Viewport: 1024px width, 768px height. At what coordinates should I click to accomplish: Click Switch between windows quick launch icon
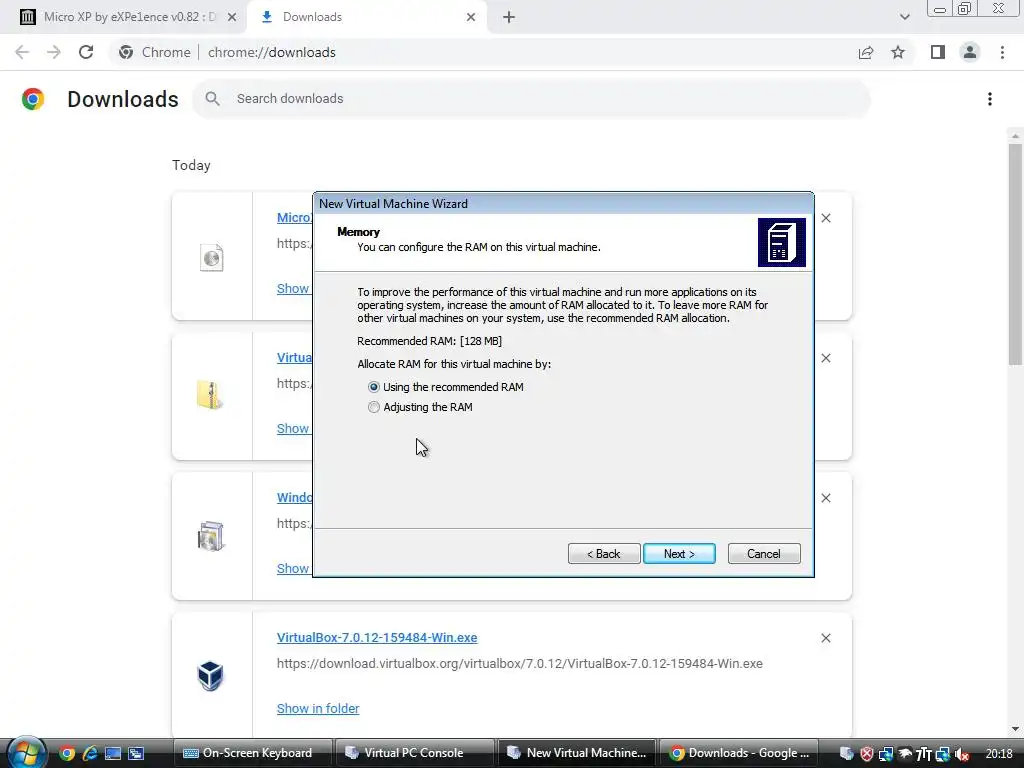pos(136,754)
